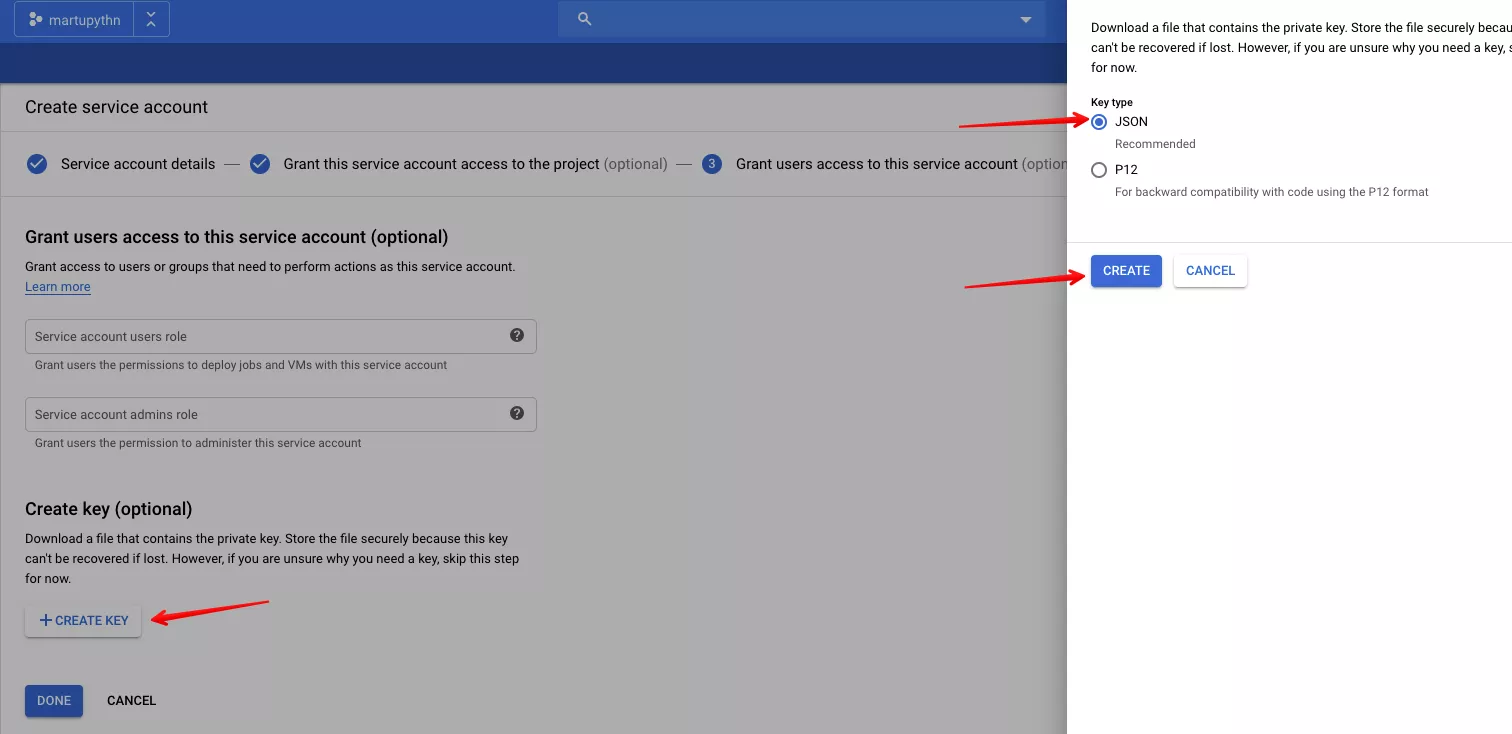1512x734 pixels.
Task: Focus the Service account users role field
Action: (x=281, y=337)
